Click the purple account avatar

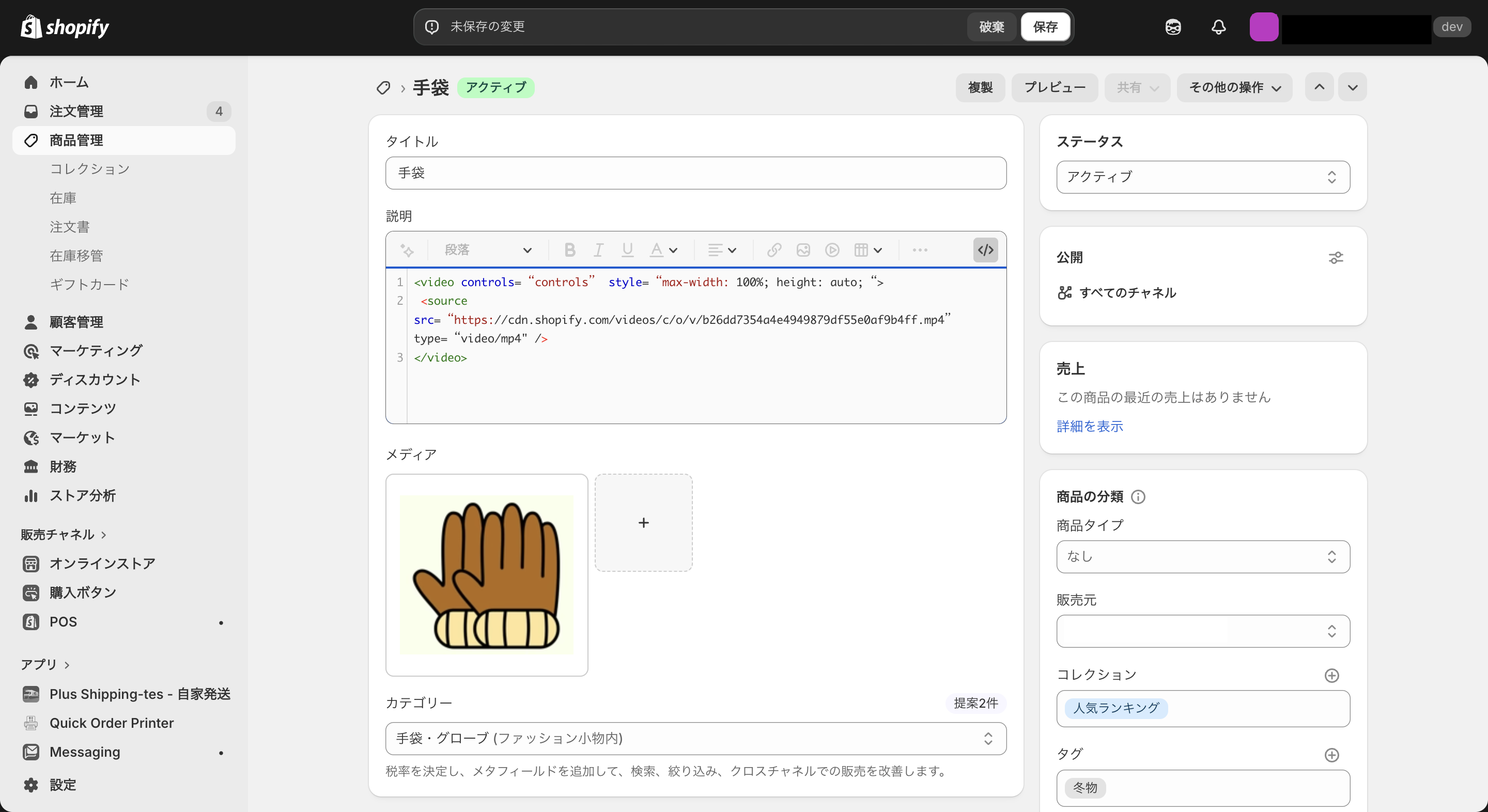coord(1263,26)
